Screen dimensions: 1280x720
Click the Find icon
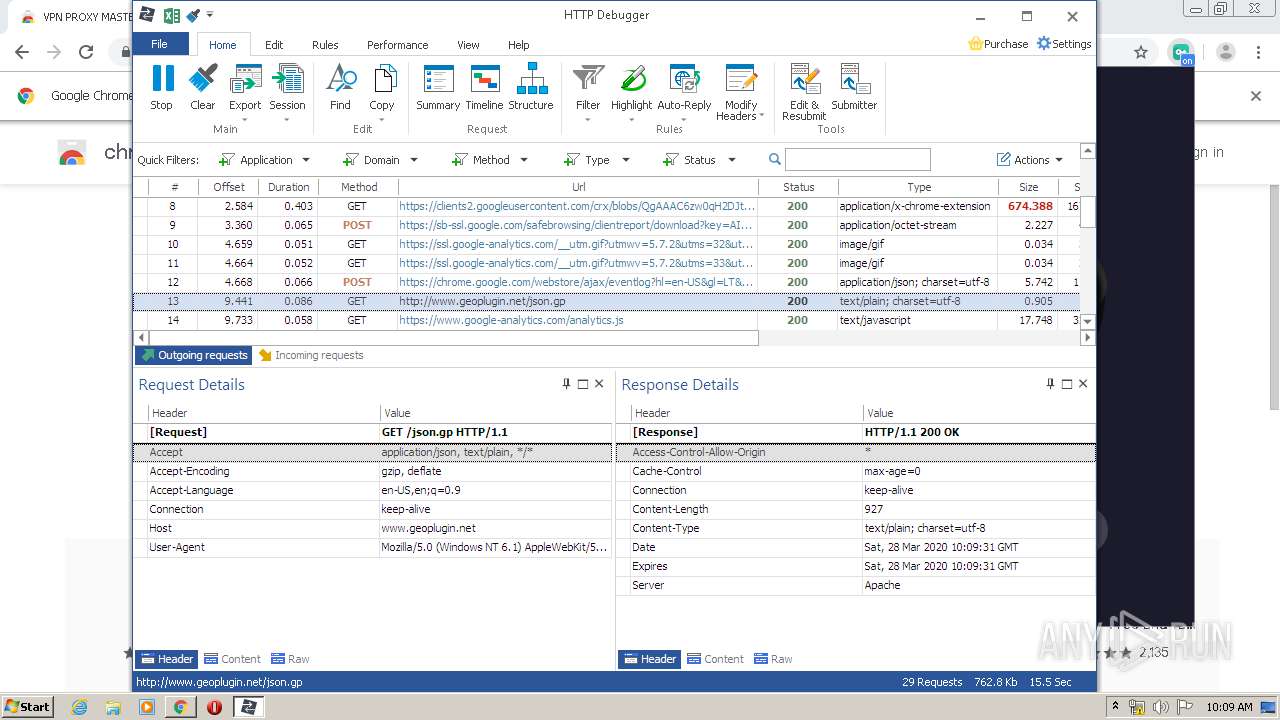point(341,87)
